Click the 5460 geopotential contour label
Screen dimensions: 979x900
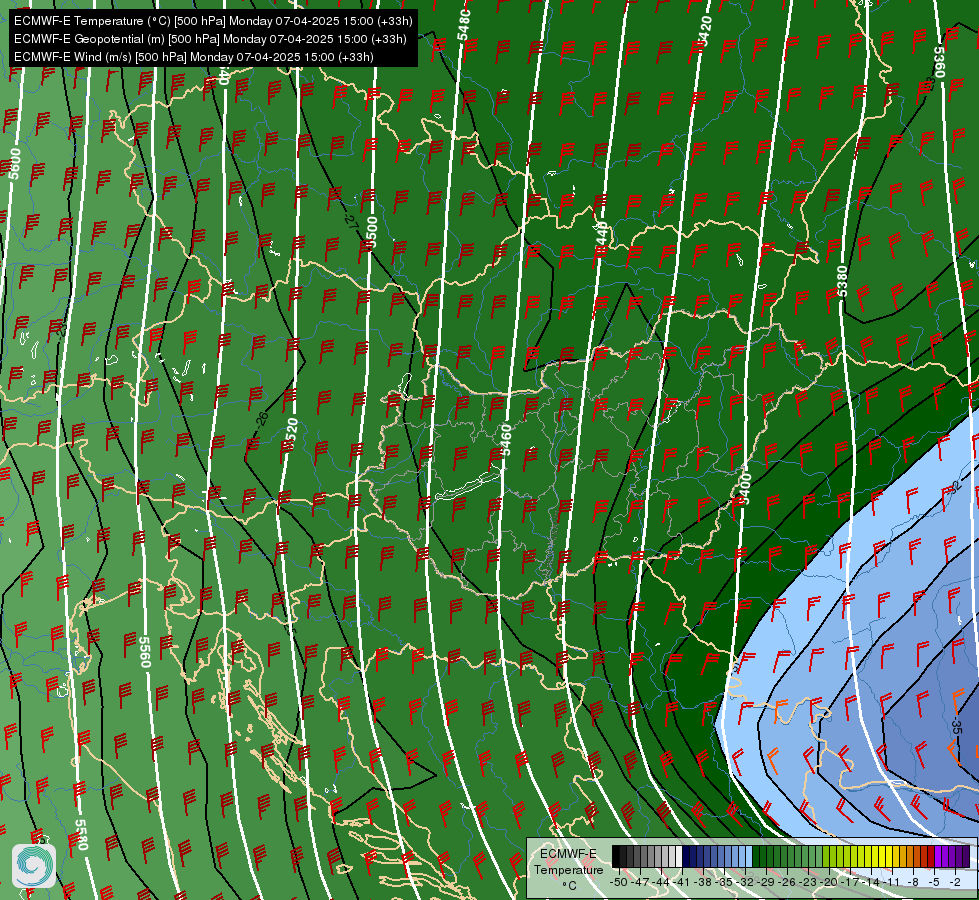coord(506,440)
